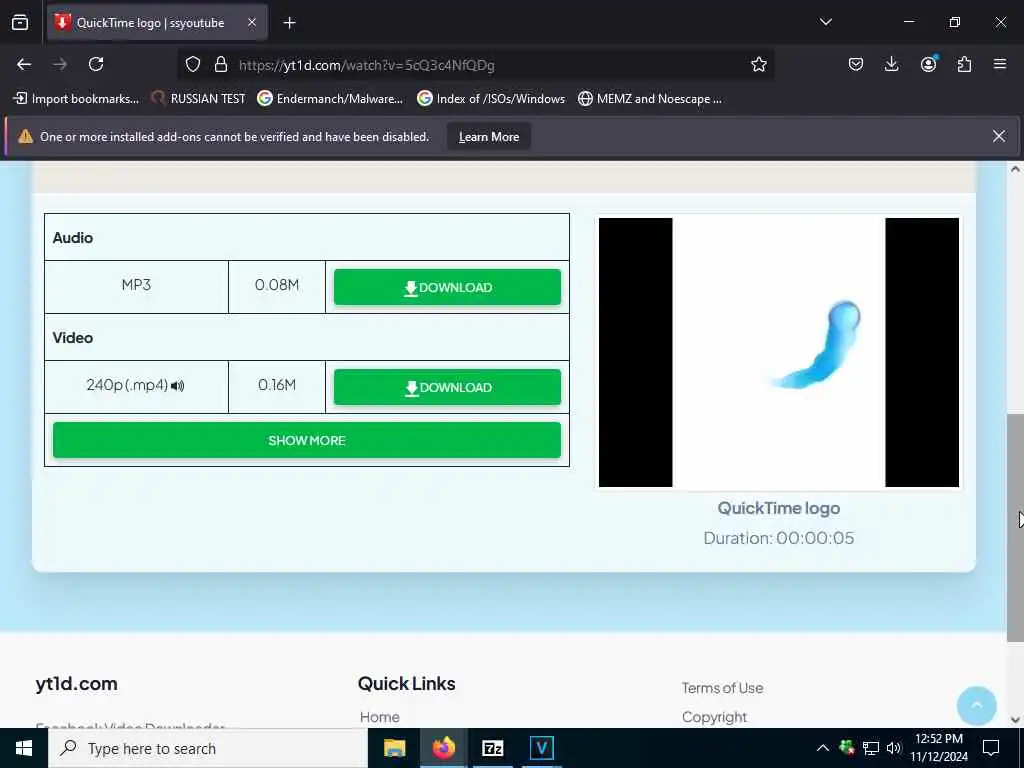Click the Type here to search box
This screenshot has width=1024, height=768.
[x=208, y=748]
